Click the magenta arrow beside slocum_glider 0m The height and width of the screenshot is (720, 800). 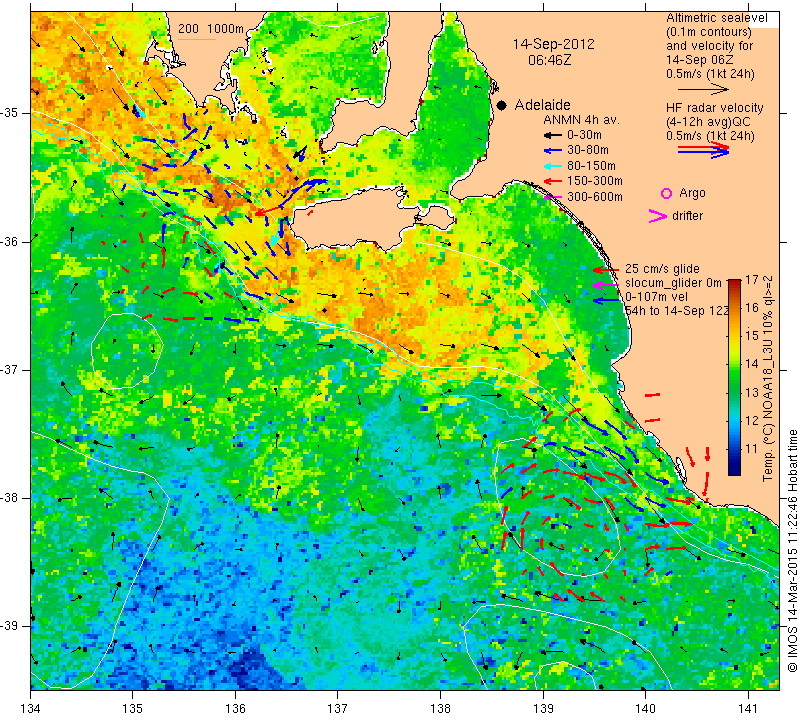[606, 285]
